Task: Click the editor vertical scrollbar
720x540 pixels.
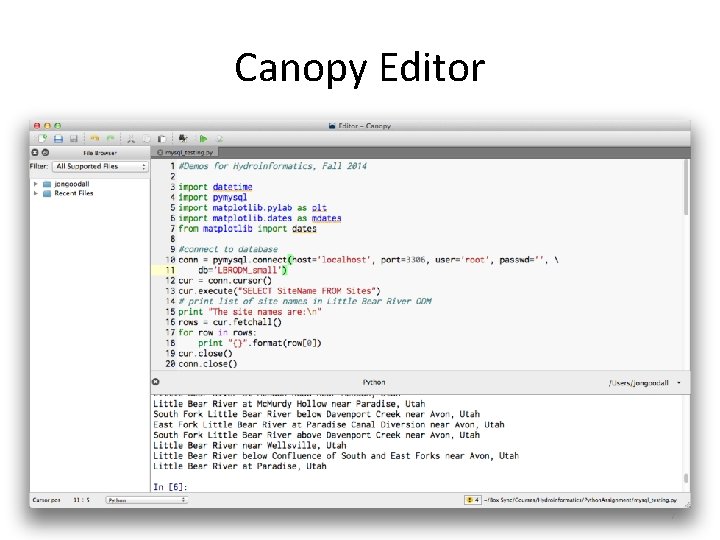Action: (686, 187)
